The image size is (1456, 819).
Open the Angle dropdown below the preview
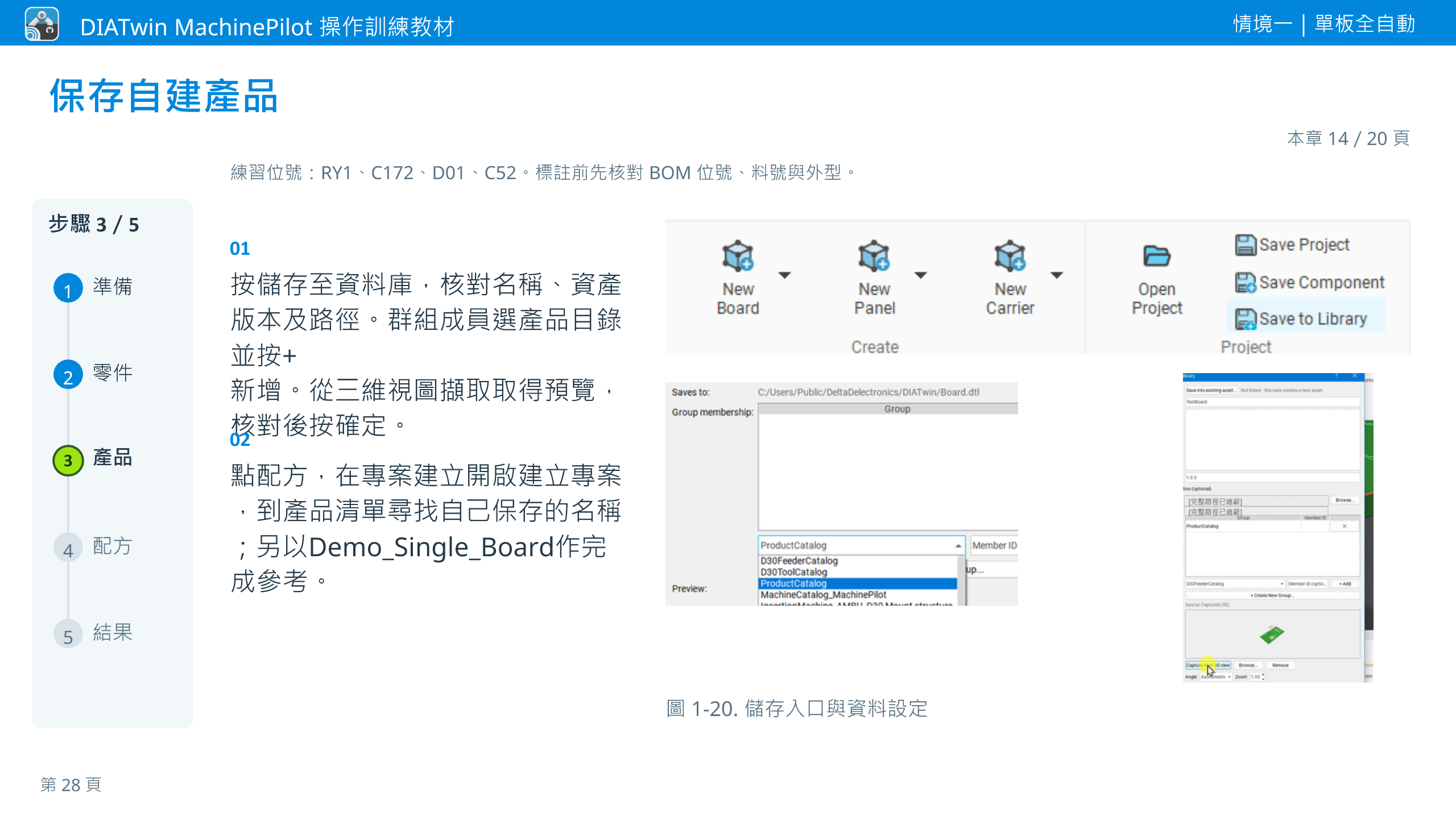(x=1216, y=677)
